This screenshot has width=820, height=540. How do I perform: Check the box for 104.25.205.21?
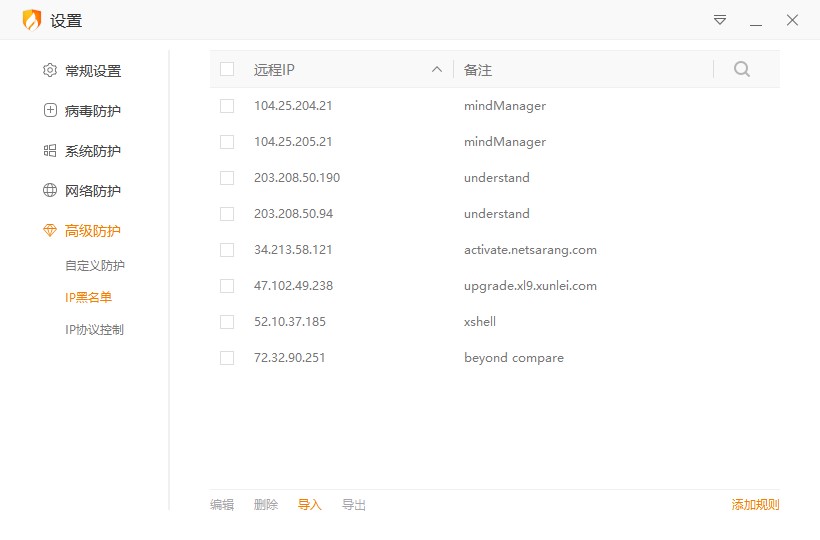227,142
